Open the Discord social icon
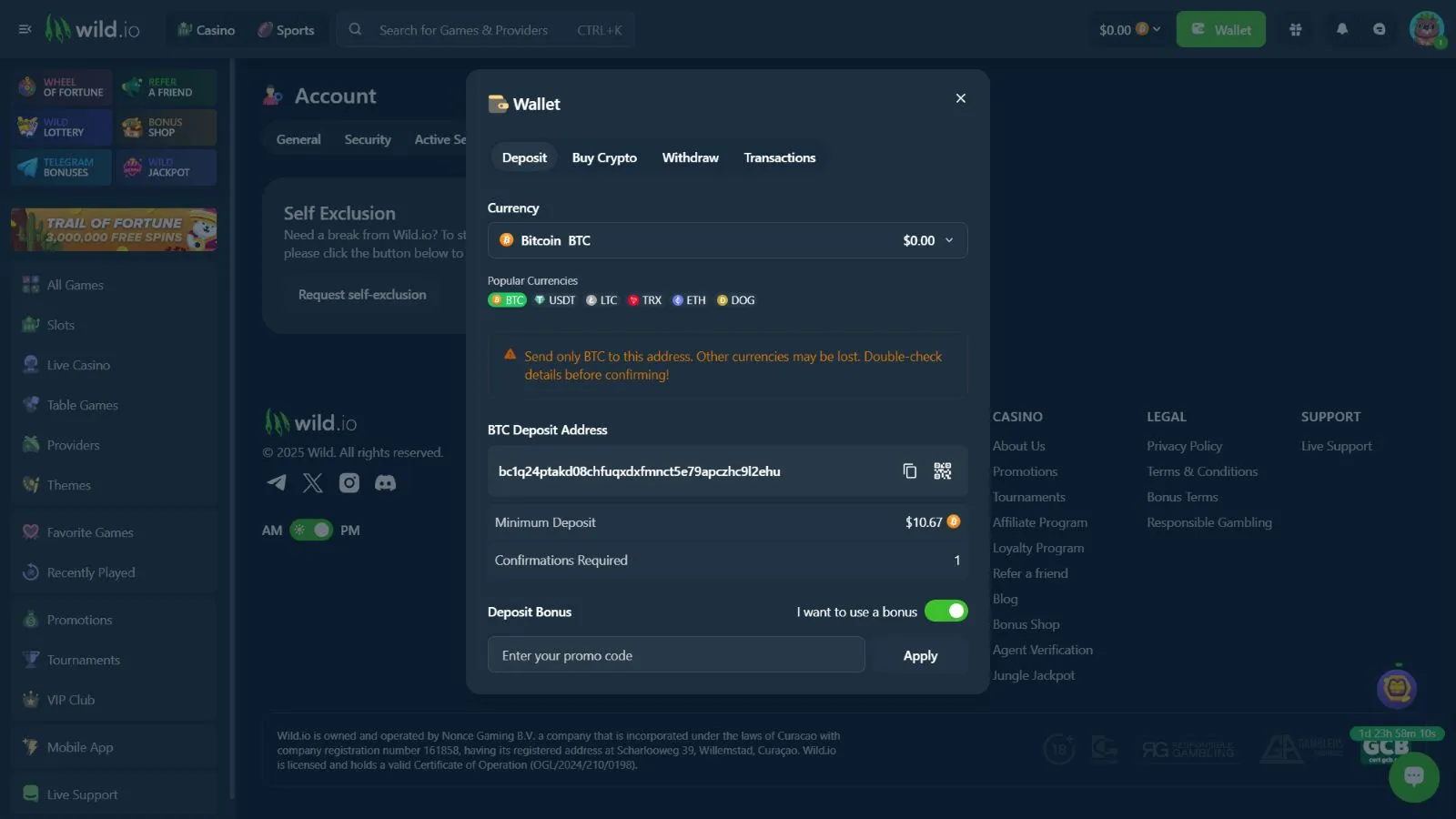 385,482
